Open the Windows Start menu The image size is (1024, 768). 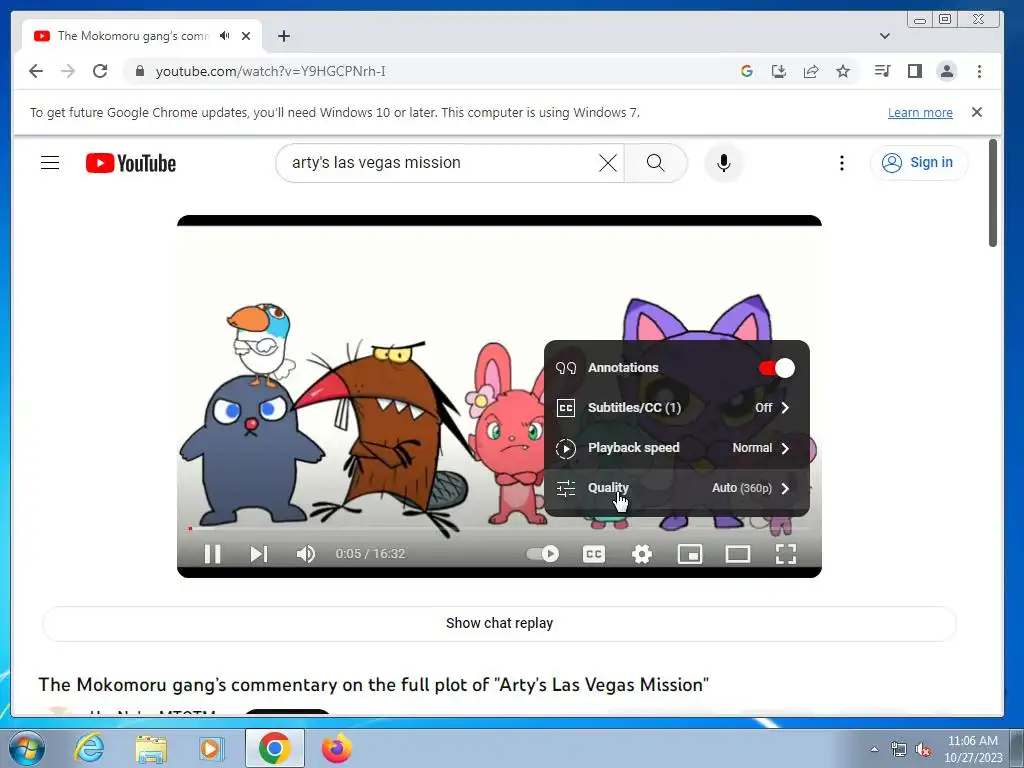[26, 748]
